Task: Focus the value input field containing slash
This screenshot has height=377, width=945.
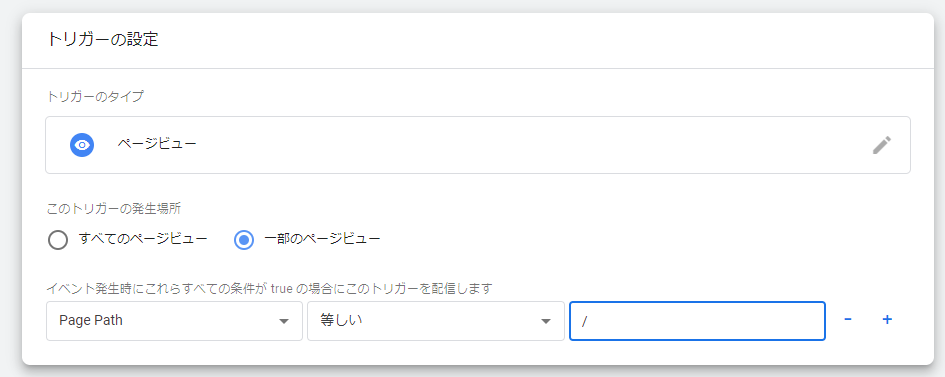Action: (697, 321)
